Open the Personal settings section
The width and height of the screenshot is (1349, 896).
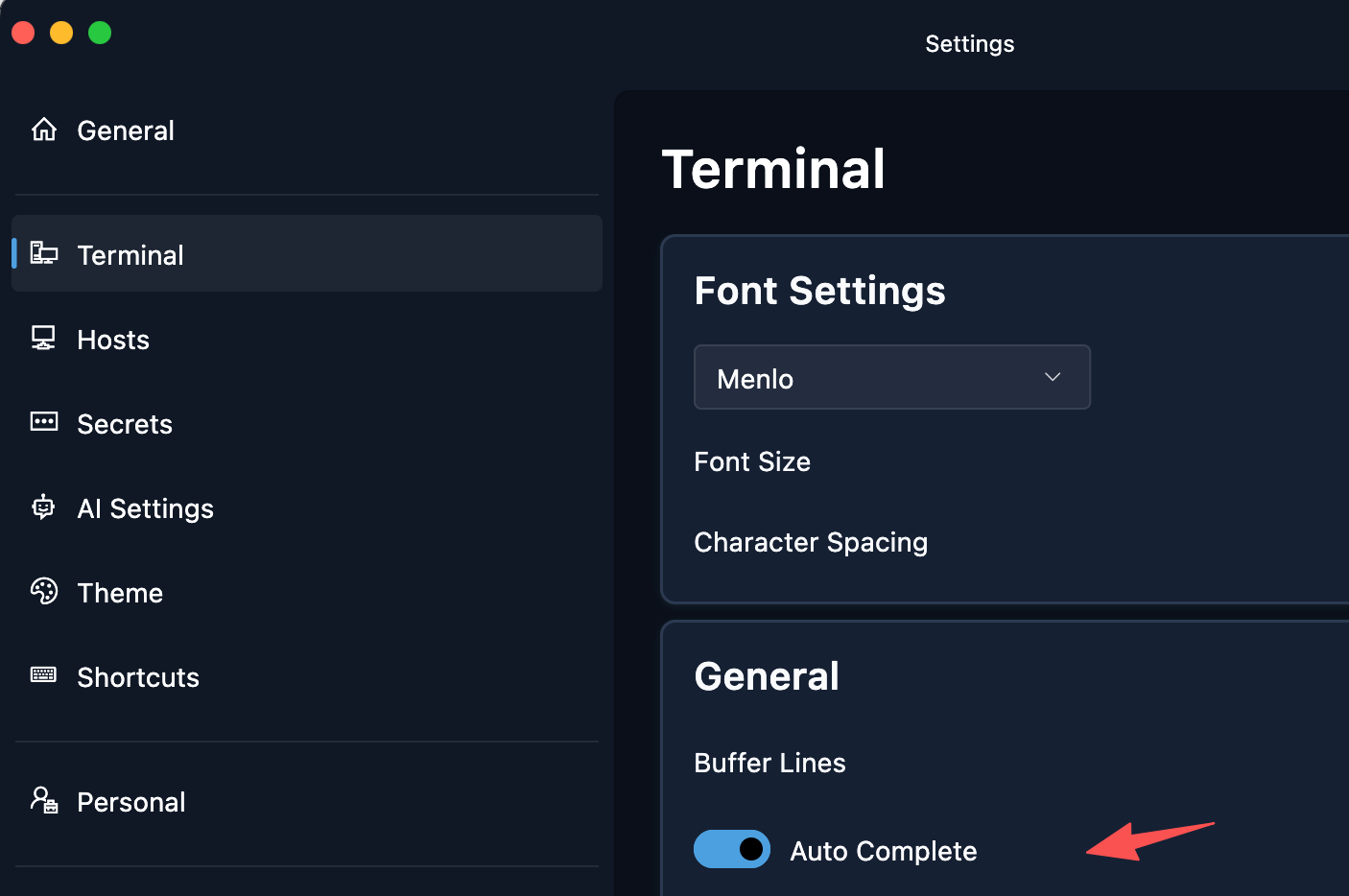(307, 802)
